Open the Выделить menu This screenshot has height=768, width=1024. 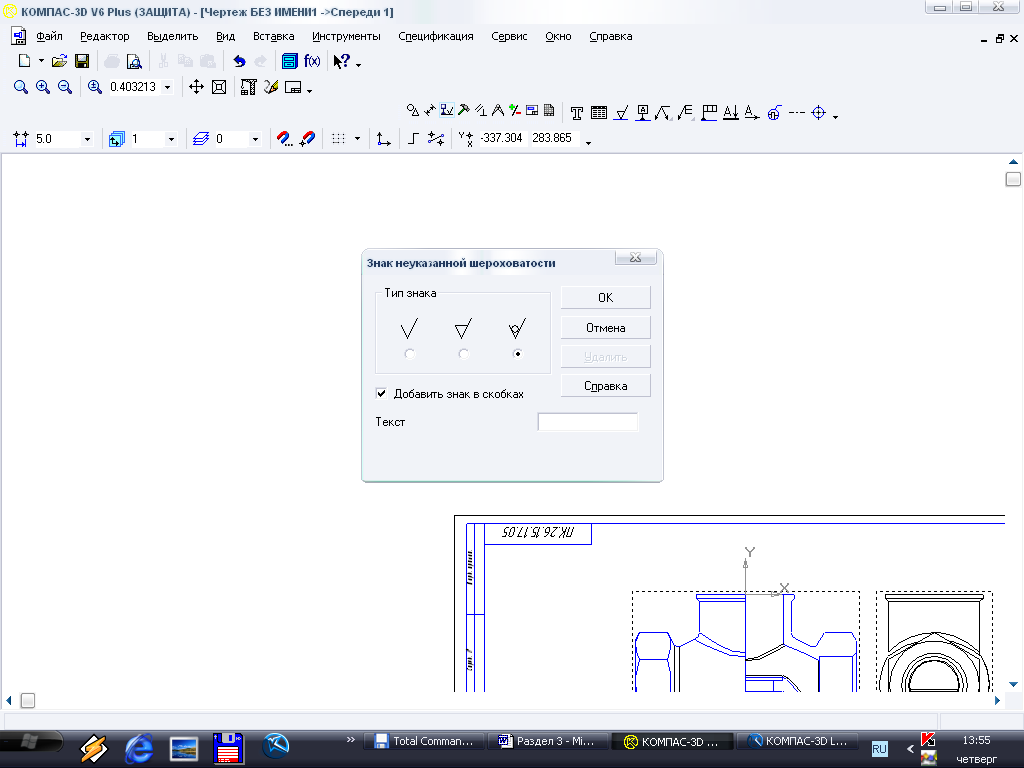[172, 37]
